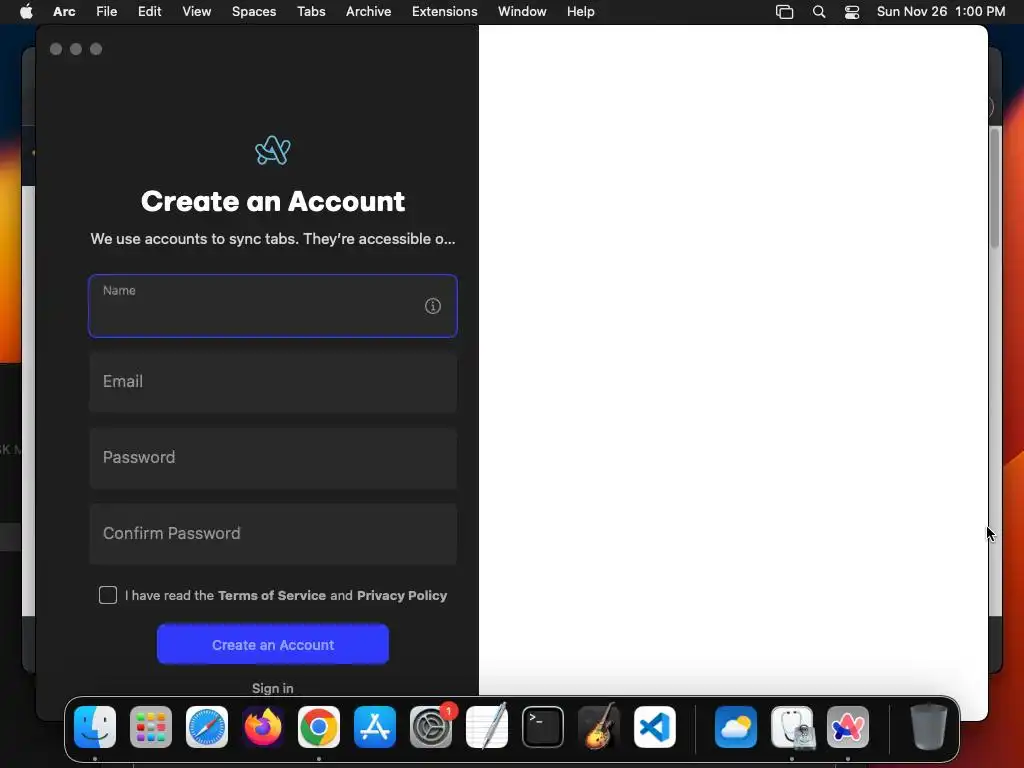Image resolution: width=1024 pixels, height=768 pixels.
Task: Open Spotlight search in menu bar
Action: pos(819,11)
